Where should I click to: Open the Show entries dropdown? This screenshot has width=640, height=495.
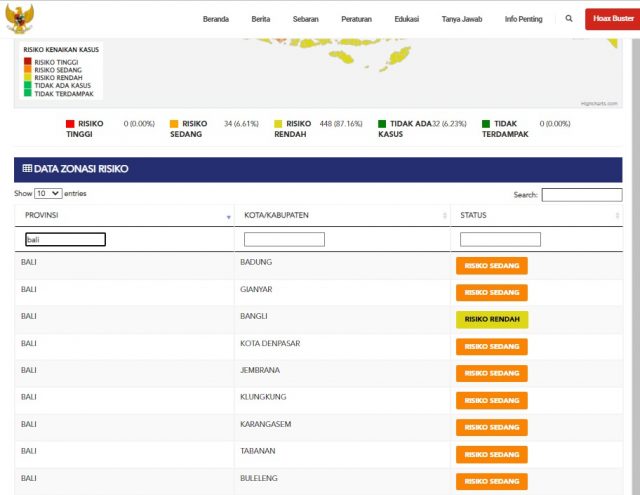48,193
